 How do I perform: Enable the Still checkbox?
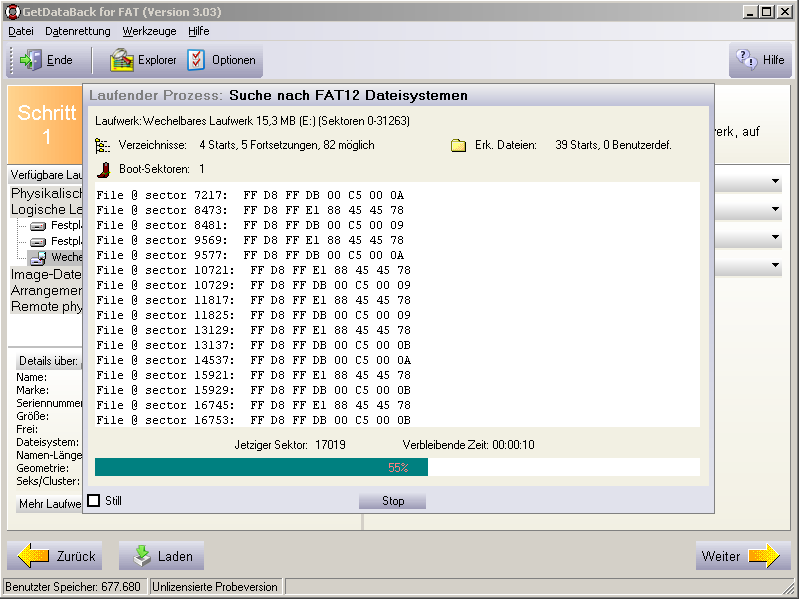tap(94, 500)
